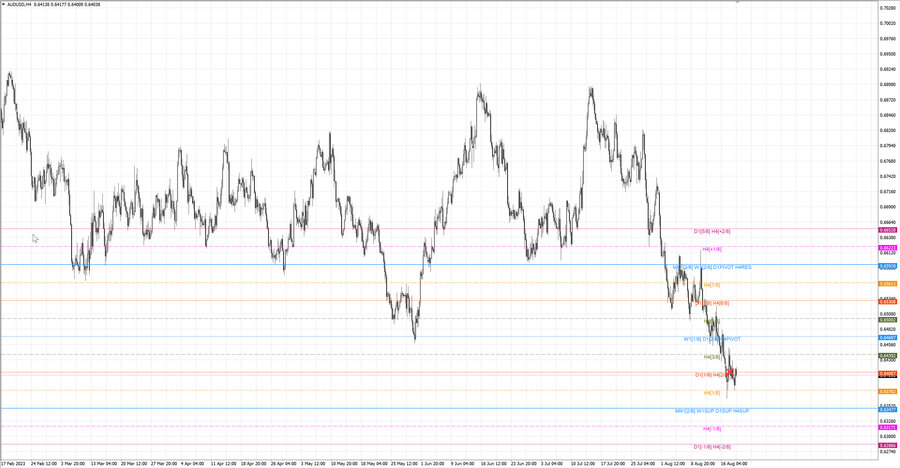This screenshot has width=900, height=468.
Task: Click the "16 Aug 04:00" time axis label
Action: pyautogui.click(x=734, y=463)
